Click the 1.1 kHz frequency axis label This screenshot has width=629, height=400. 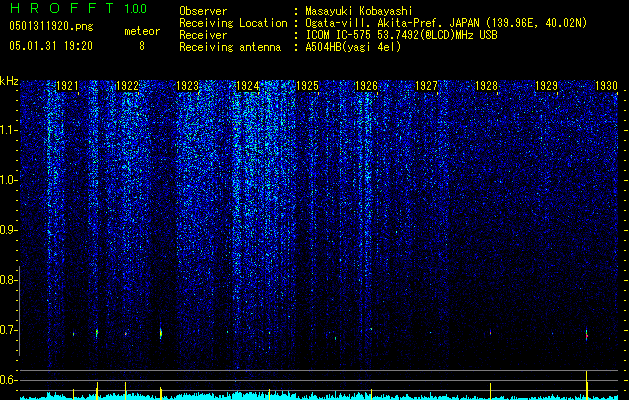click(x=9, y=130)
